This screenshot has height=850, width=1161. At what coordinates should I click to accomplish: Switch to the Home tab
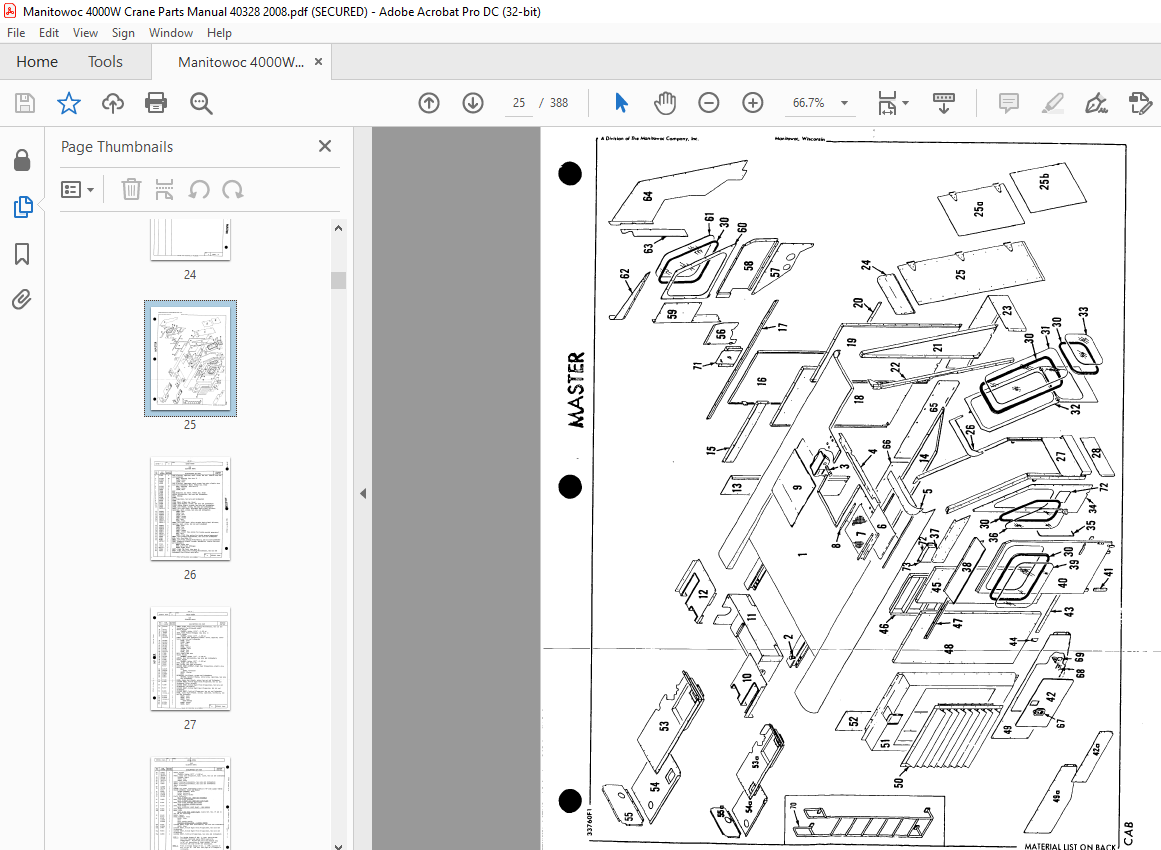[37, 61]
